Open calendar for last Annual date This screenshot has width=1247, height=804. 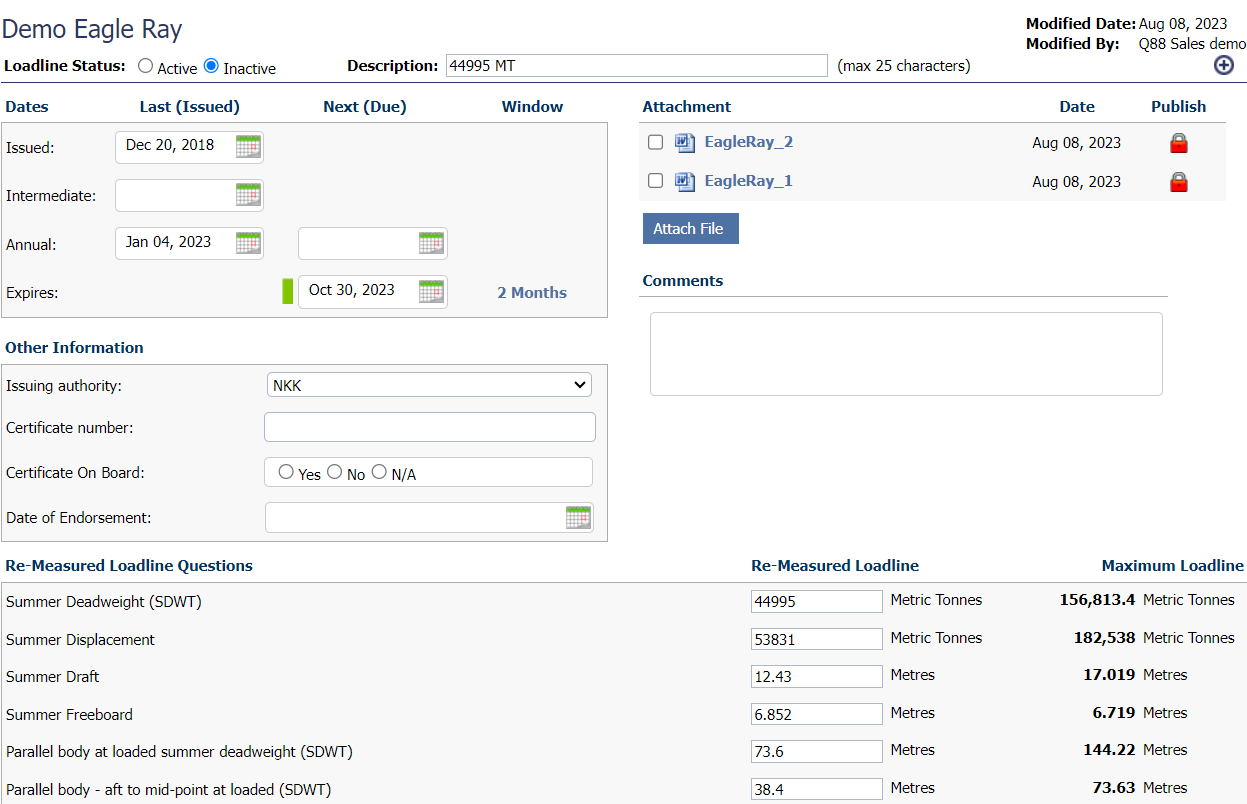coord(248,243)
